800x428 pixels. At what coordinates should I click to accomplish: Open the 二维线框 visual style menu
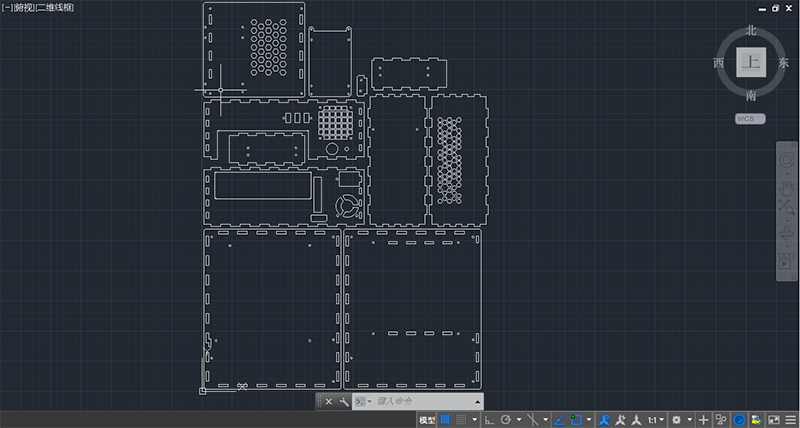(x=54, y=8)
